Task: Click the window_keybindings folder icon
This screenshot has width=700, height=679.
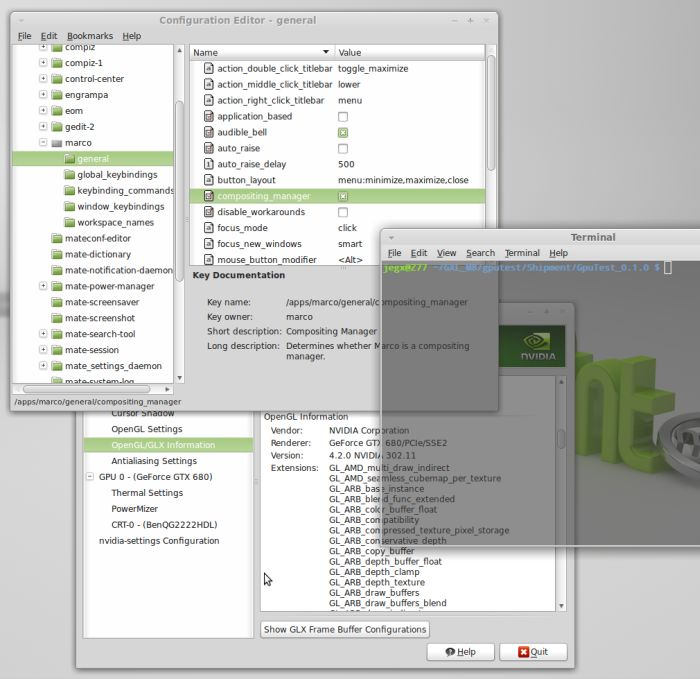Action: click(69, 207)
